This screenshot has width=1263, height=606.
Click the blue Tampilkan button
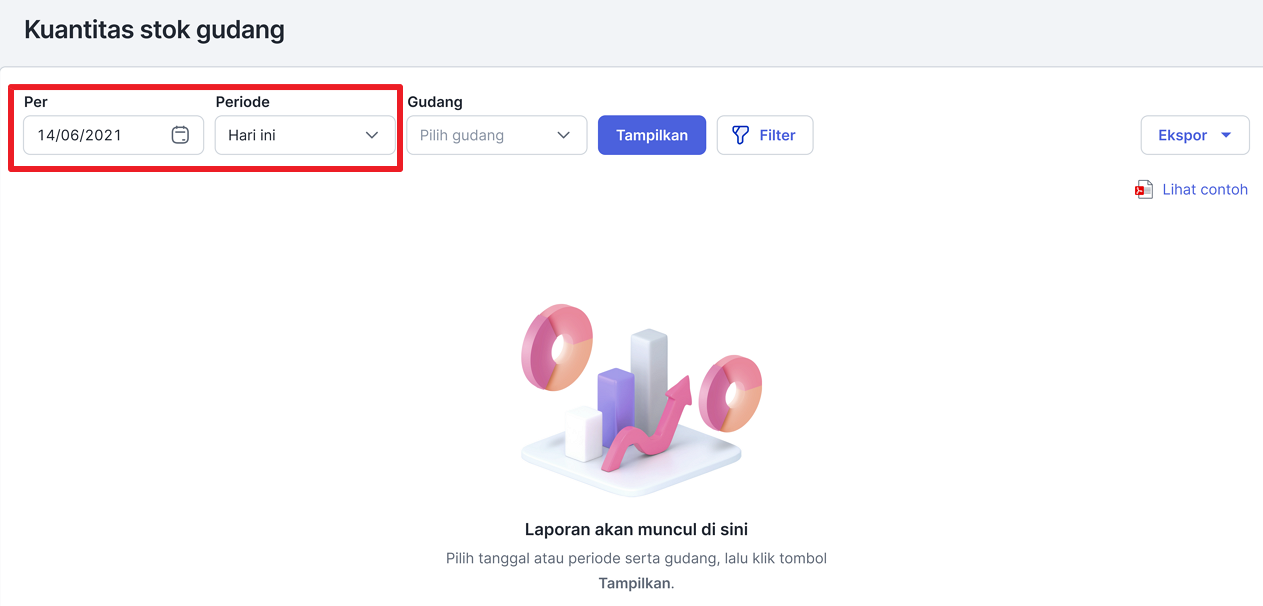pos(652,135)
